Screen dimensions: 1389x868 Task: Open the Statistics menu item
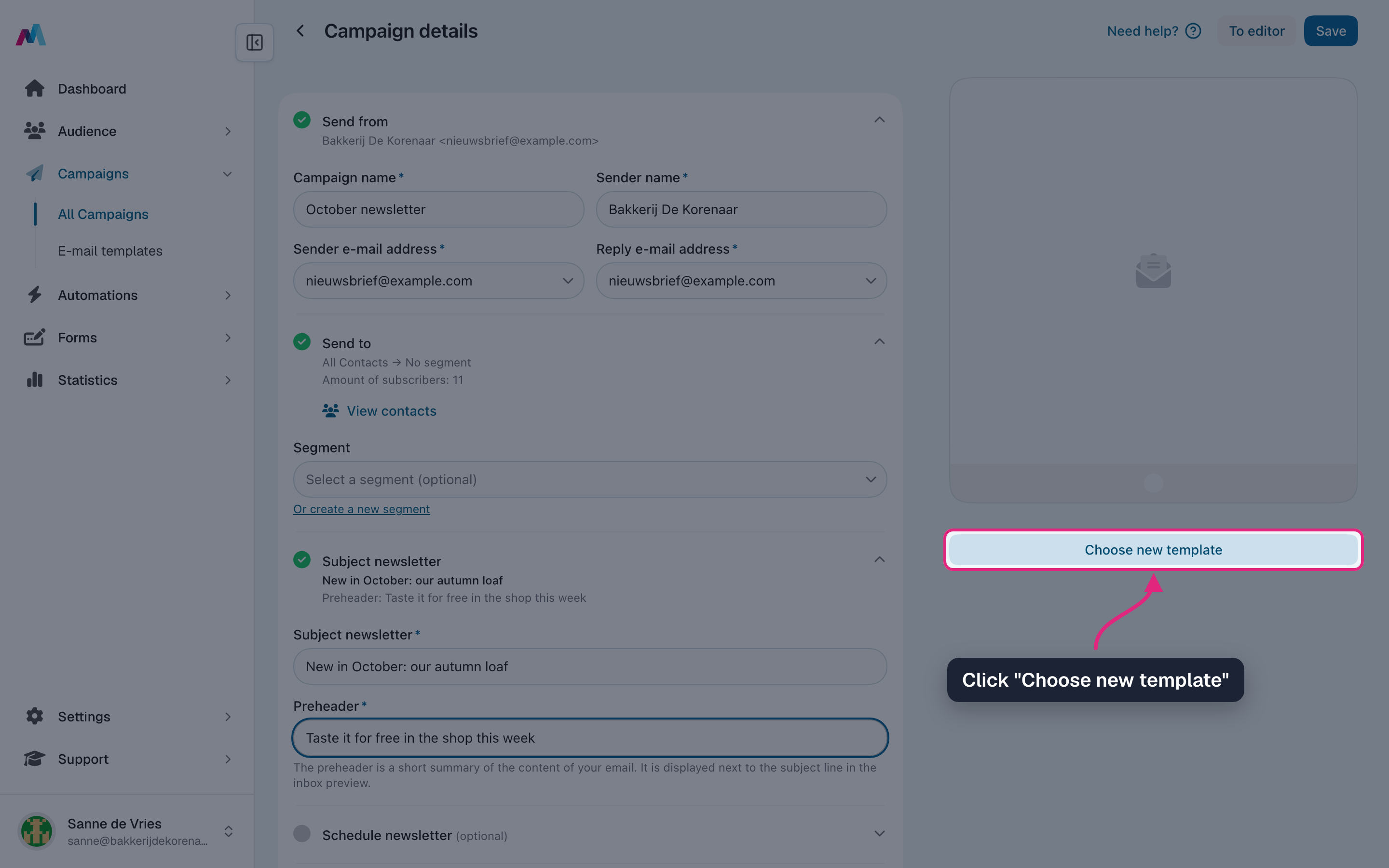(x=87, y=380)
